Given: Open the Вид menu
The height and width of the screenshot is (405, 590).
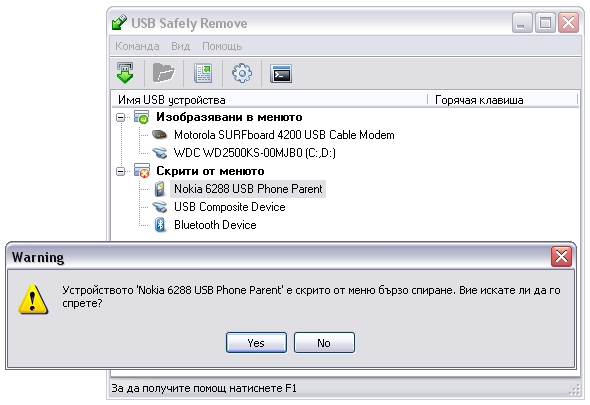Looking at the screenshot, I should (180, 46).
